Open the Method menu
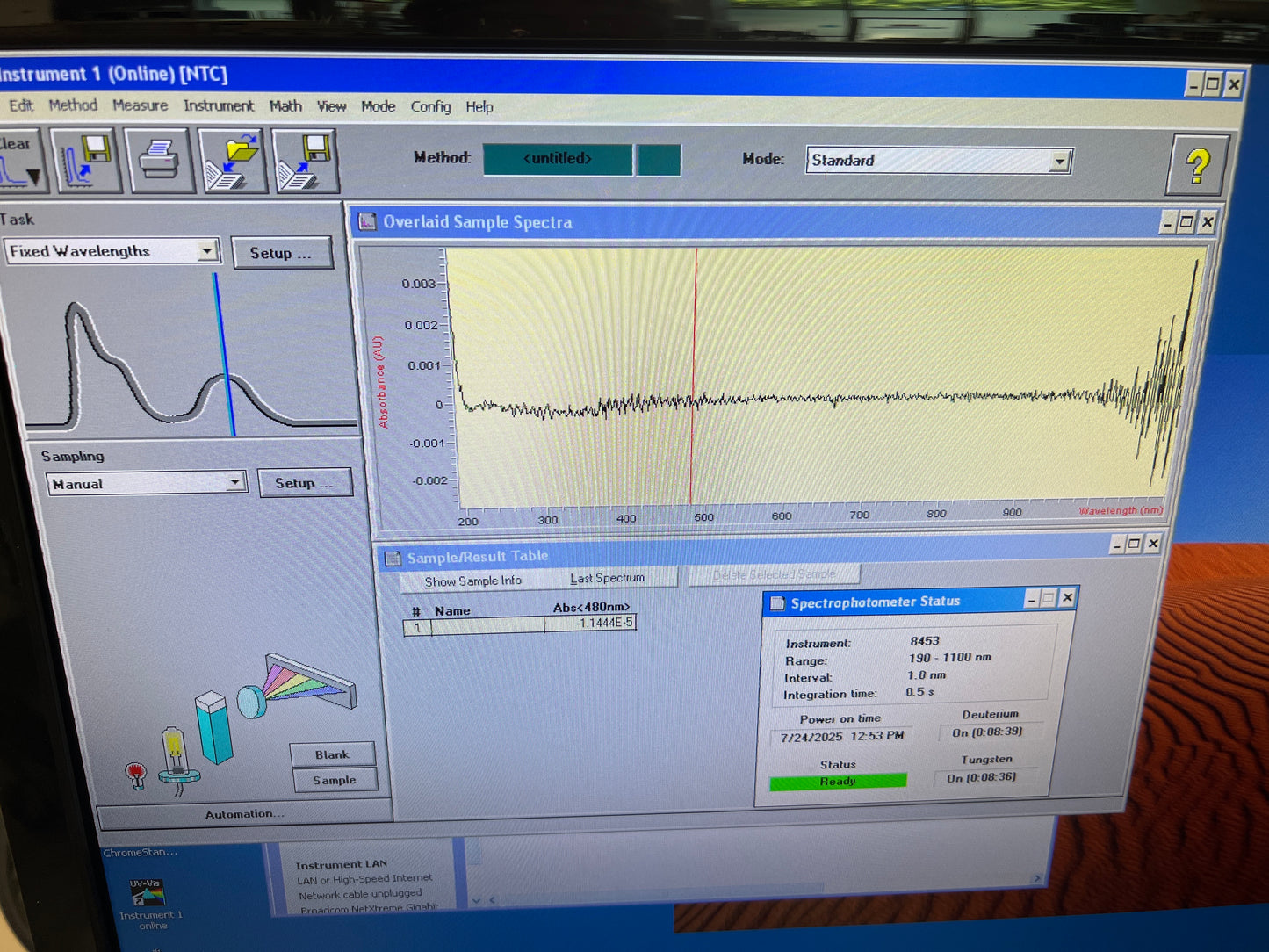The height and width of the screenshot is (952, 1269). pos(73,105)
